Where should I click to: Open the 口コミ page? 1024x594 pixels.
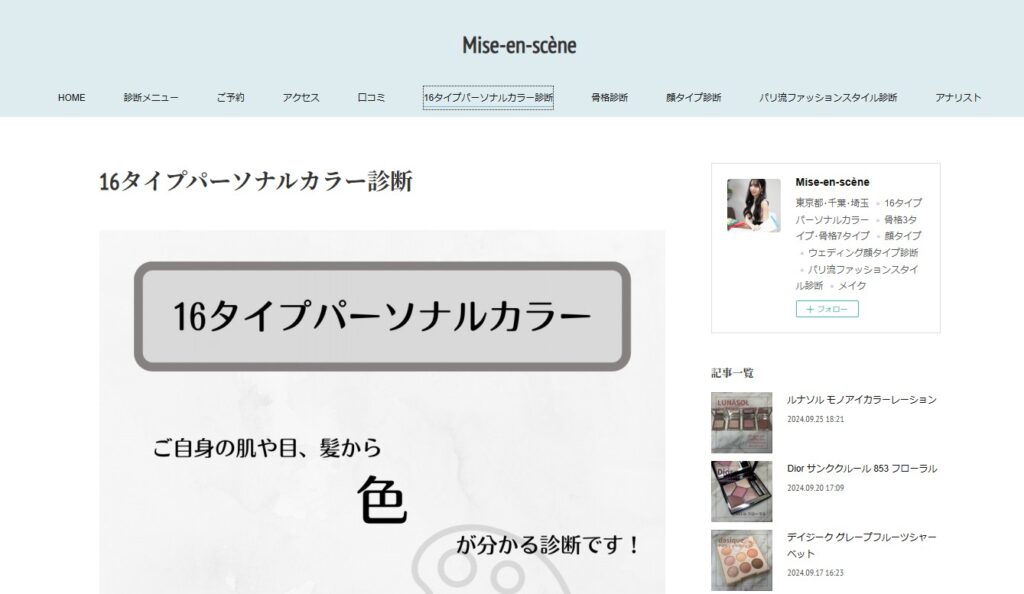pyautogui.click(x=371, y=98)
